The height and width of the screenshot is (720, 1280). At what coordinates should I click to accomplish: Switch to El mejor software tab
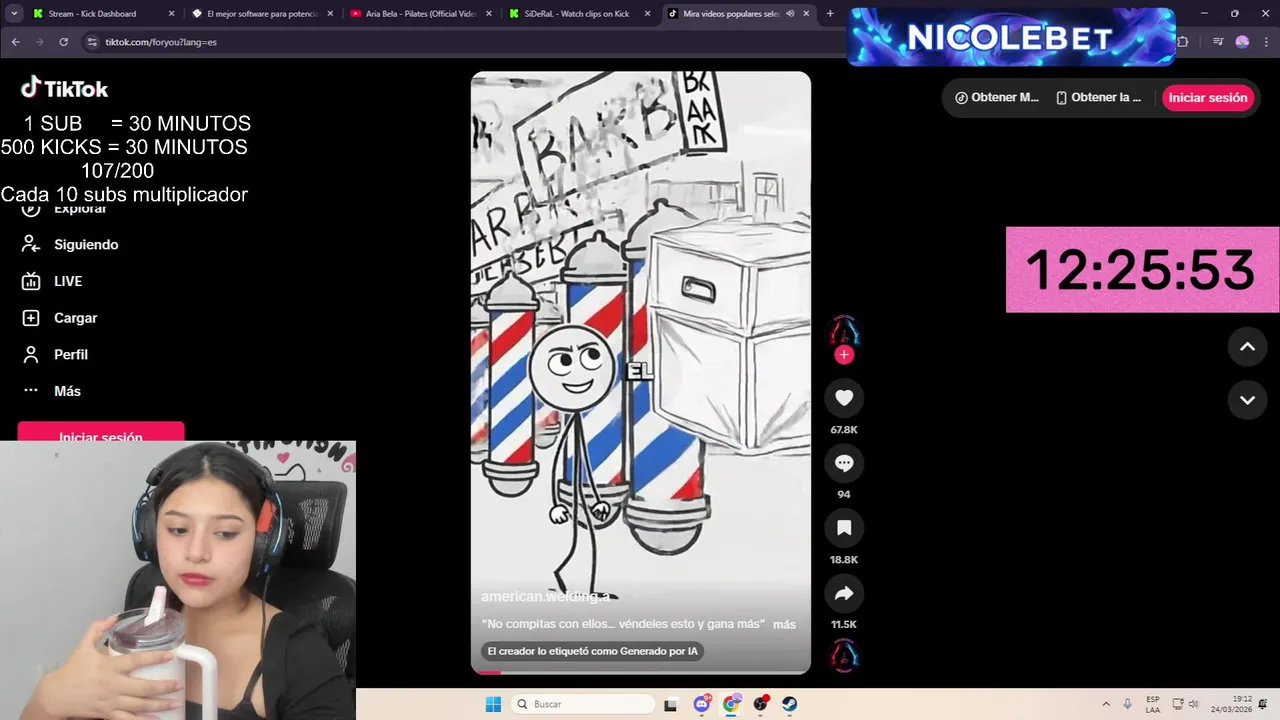(262, 14)
